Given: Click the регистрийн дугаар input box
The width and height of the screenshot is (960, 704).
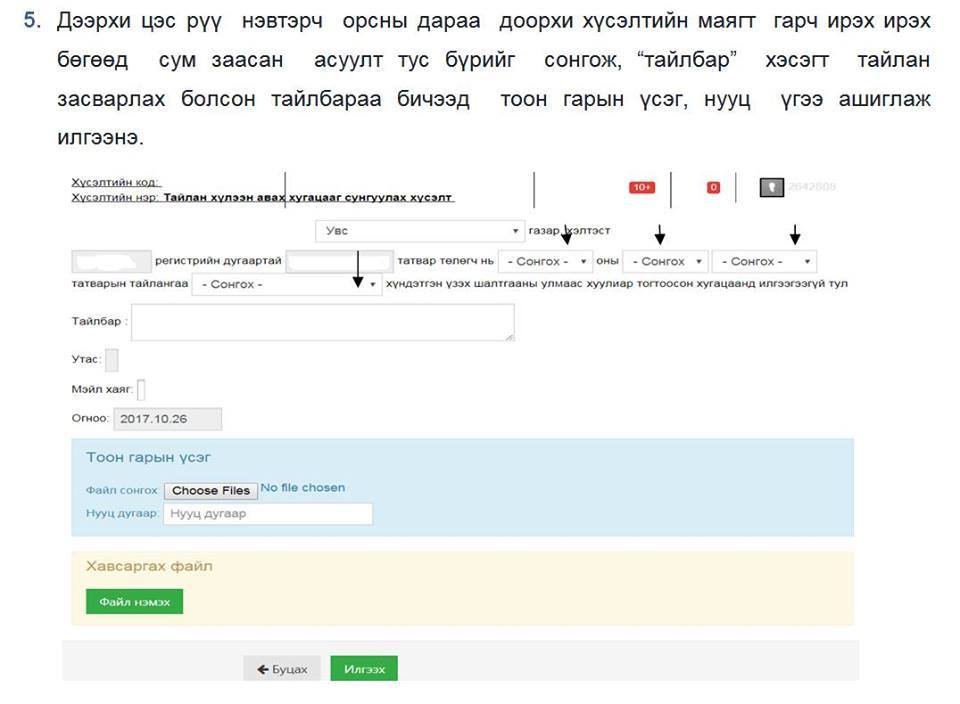Looking at the screenshot, I should pos(112,261).
